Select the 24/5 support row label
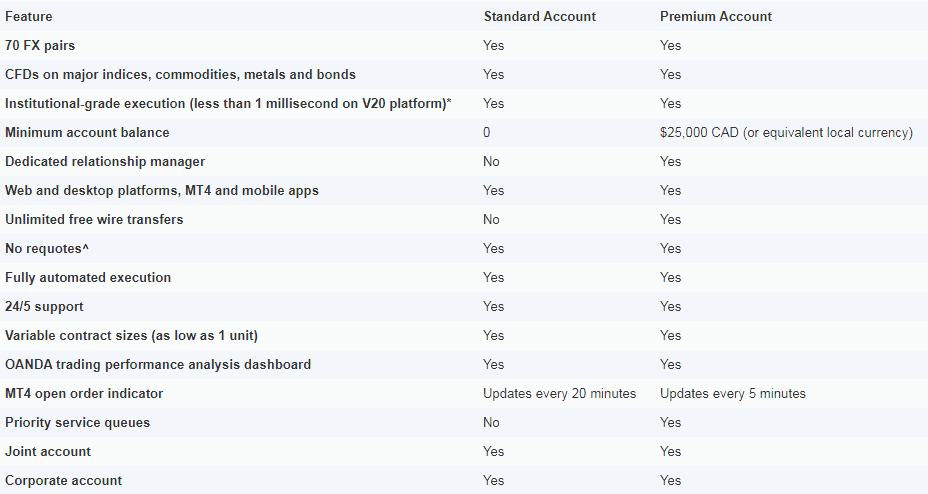 [x=44, y=306]
